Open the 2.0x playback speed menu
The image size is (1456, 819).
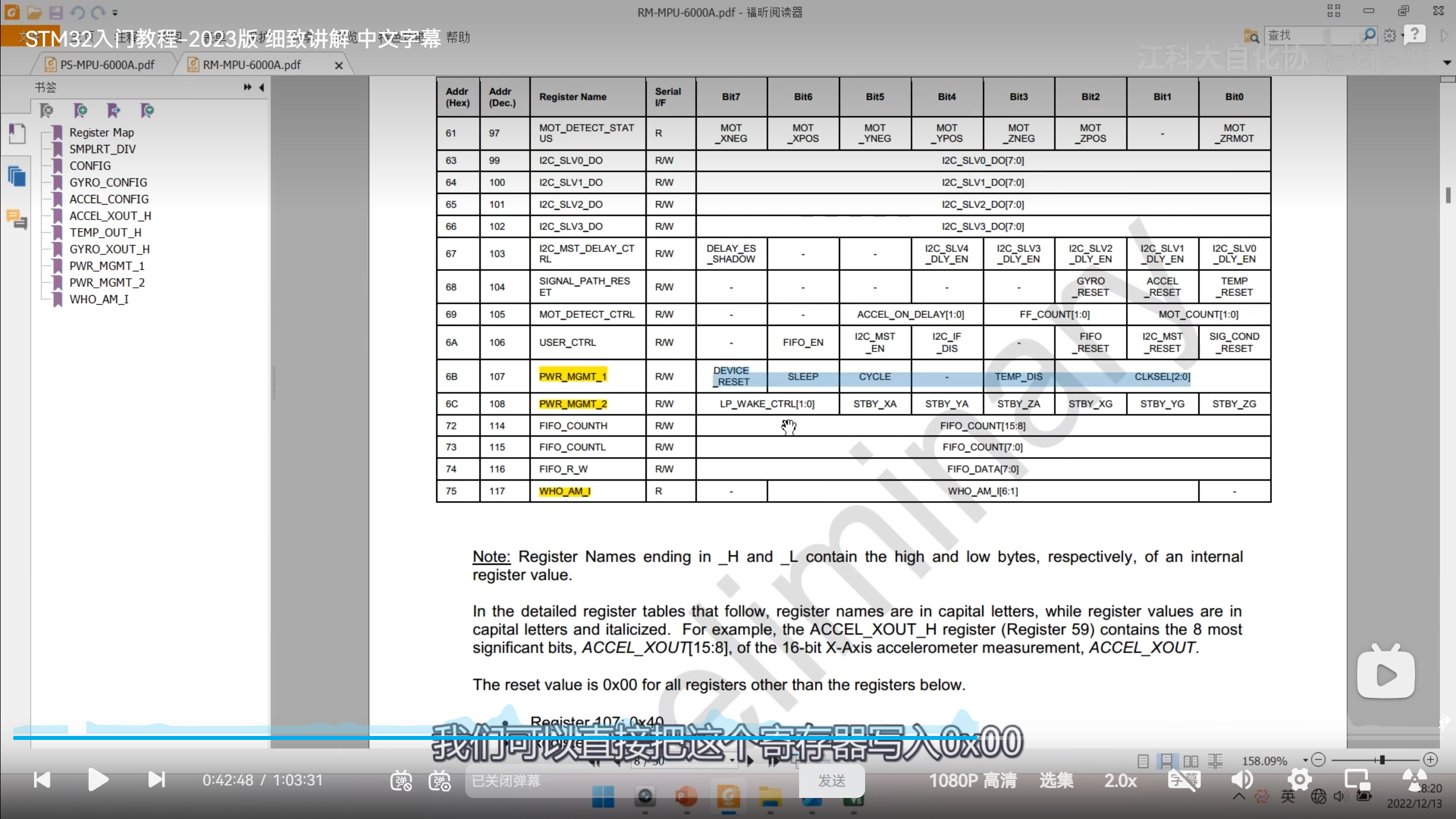(1120, 781)
